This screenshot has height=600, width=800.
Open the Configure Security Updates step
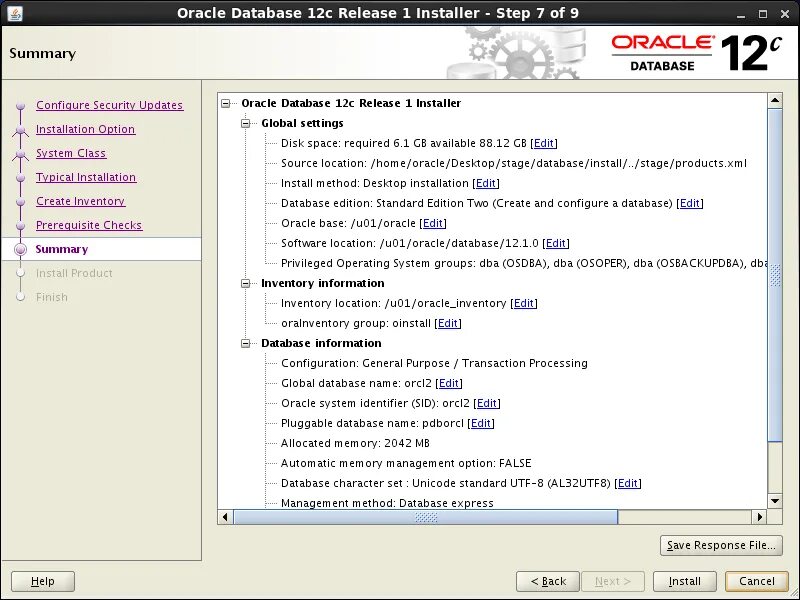point(109,105)
